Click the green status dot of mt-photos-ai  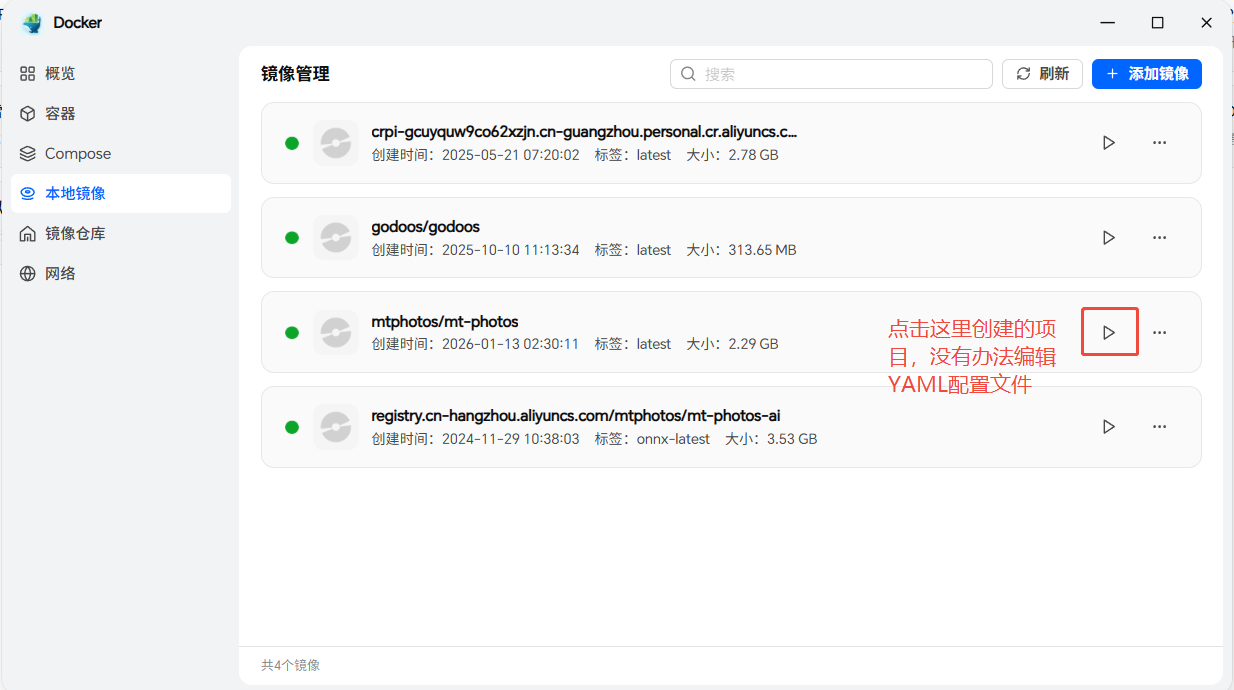292,427
